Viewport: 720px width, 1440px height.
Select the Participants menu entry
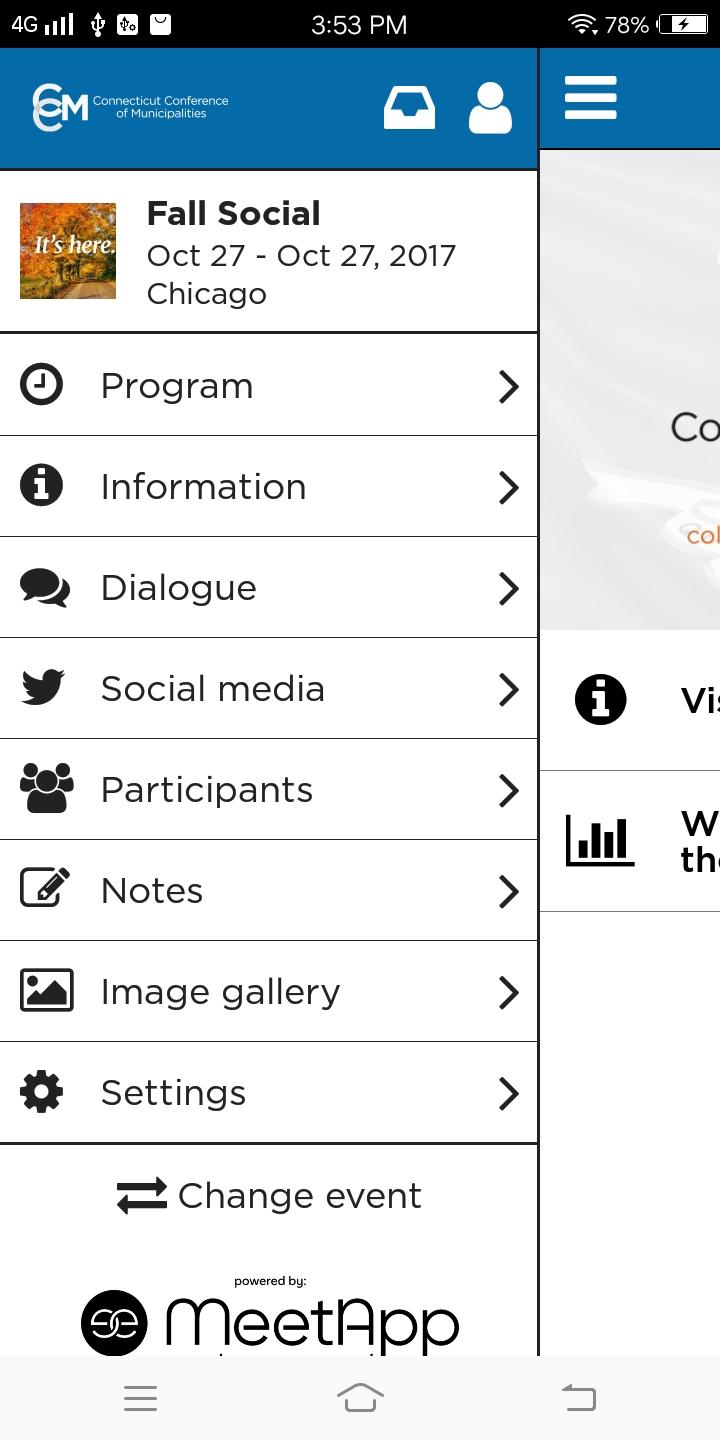click(x=207, y=790)
